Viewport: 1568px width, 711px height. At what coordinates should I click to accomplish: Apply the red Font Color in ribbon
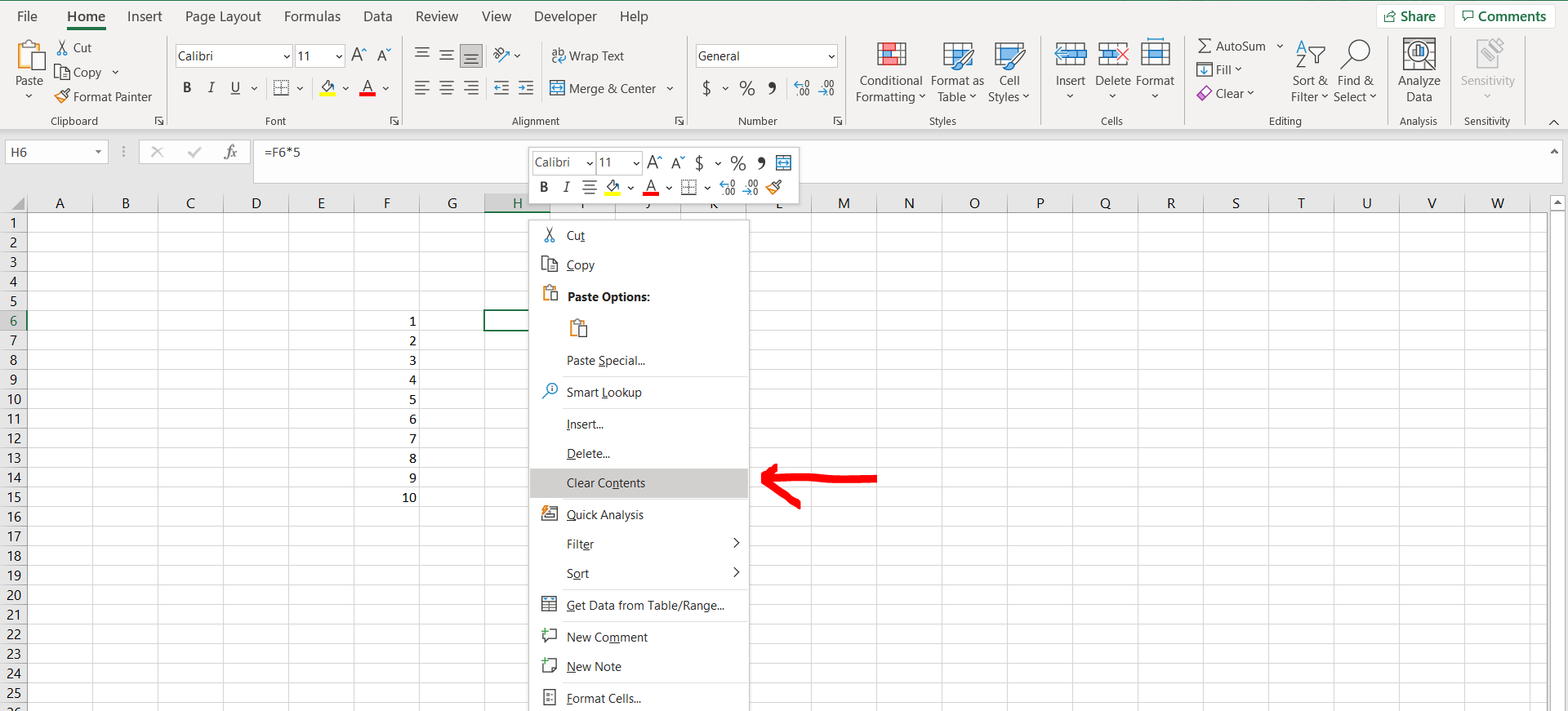point(367,88)
